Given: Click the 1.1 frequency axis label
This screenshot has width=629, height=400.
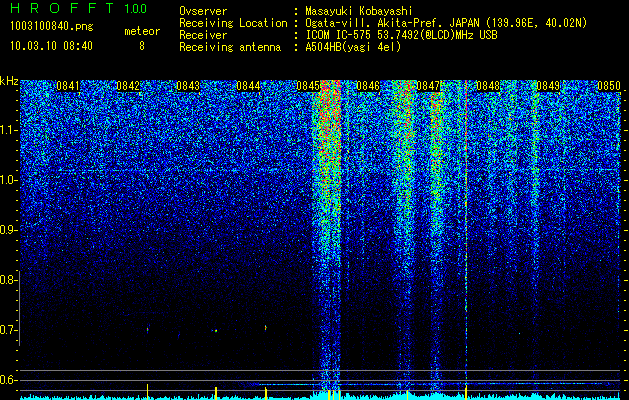Looking at the screenshot, I should [x=8, y=130].
